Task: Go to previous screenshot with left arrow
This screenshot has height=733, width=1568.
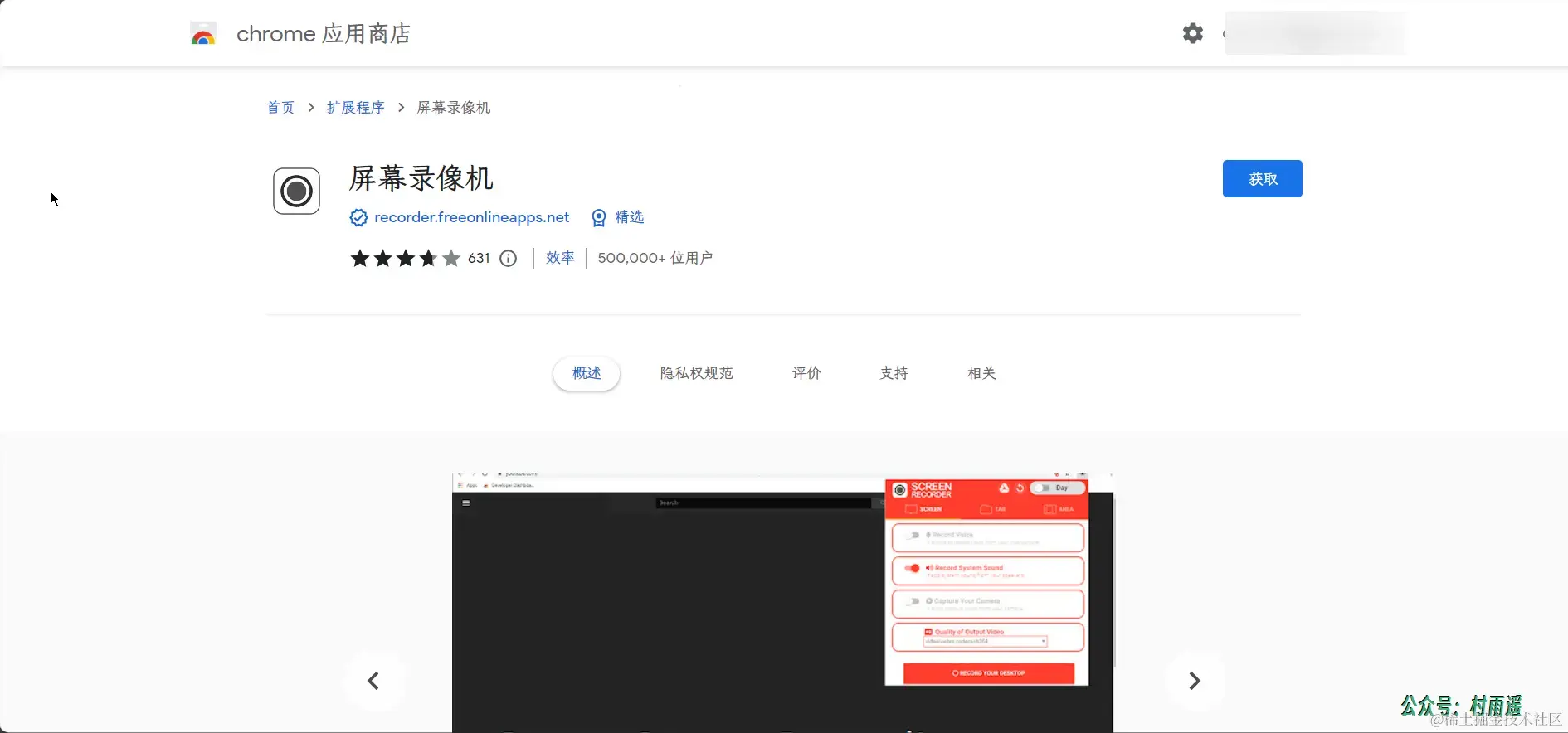Action: point(373,681)
